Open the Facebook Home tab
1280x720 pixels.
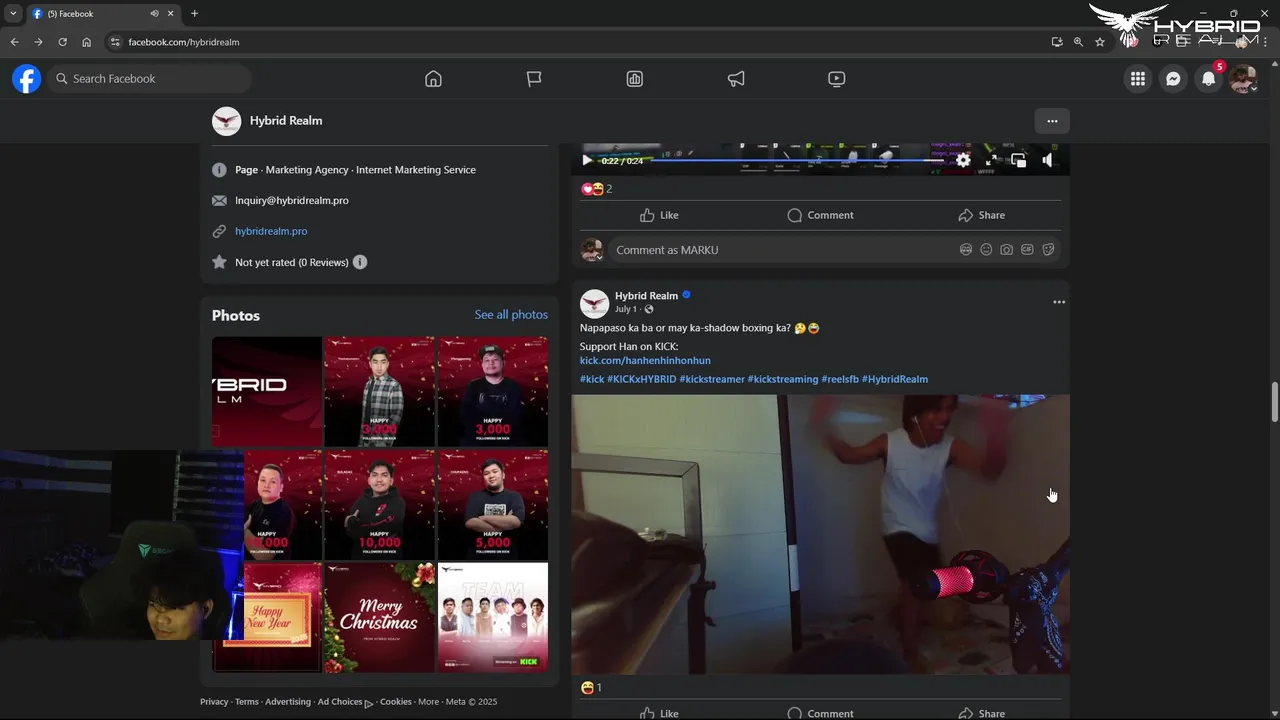pos(433,79)
